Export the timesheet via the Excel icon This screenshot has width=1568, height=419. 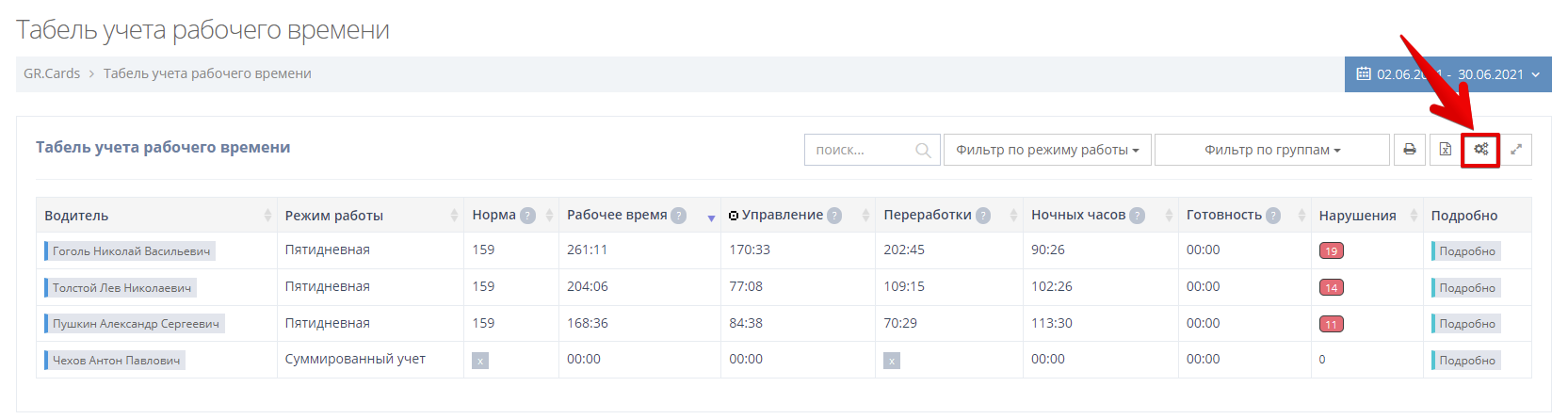click(x=1445, y=150)
